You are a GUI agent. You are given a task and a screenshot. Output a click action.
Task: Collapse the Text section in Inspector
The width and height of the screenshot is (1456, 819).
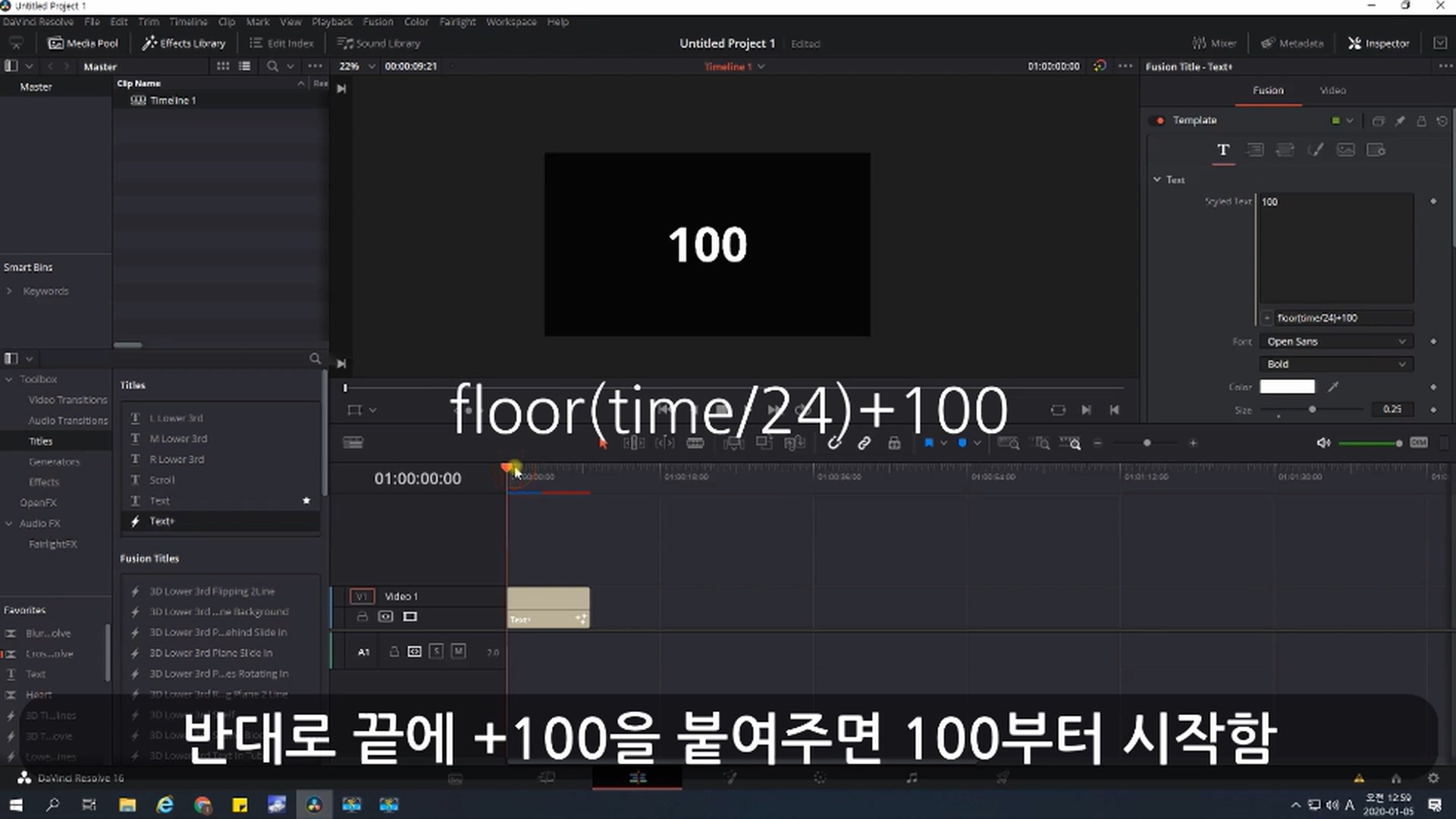1157,180
